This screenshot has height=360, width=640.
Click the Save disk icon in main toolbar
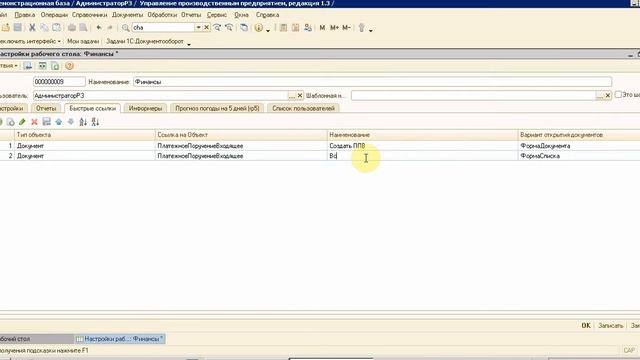coord(18,28)
